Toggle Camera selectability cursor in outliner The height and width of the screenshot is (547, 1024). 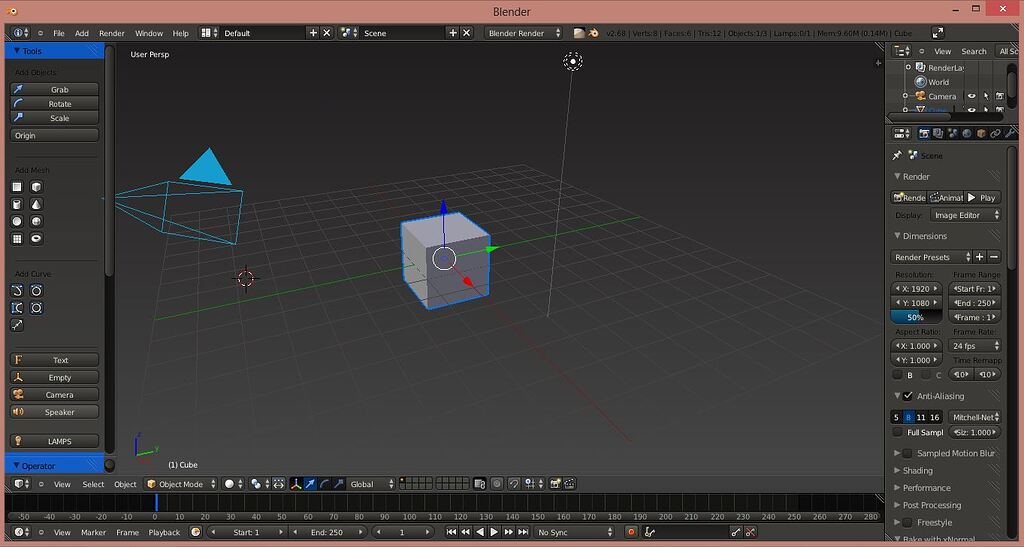986,96
